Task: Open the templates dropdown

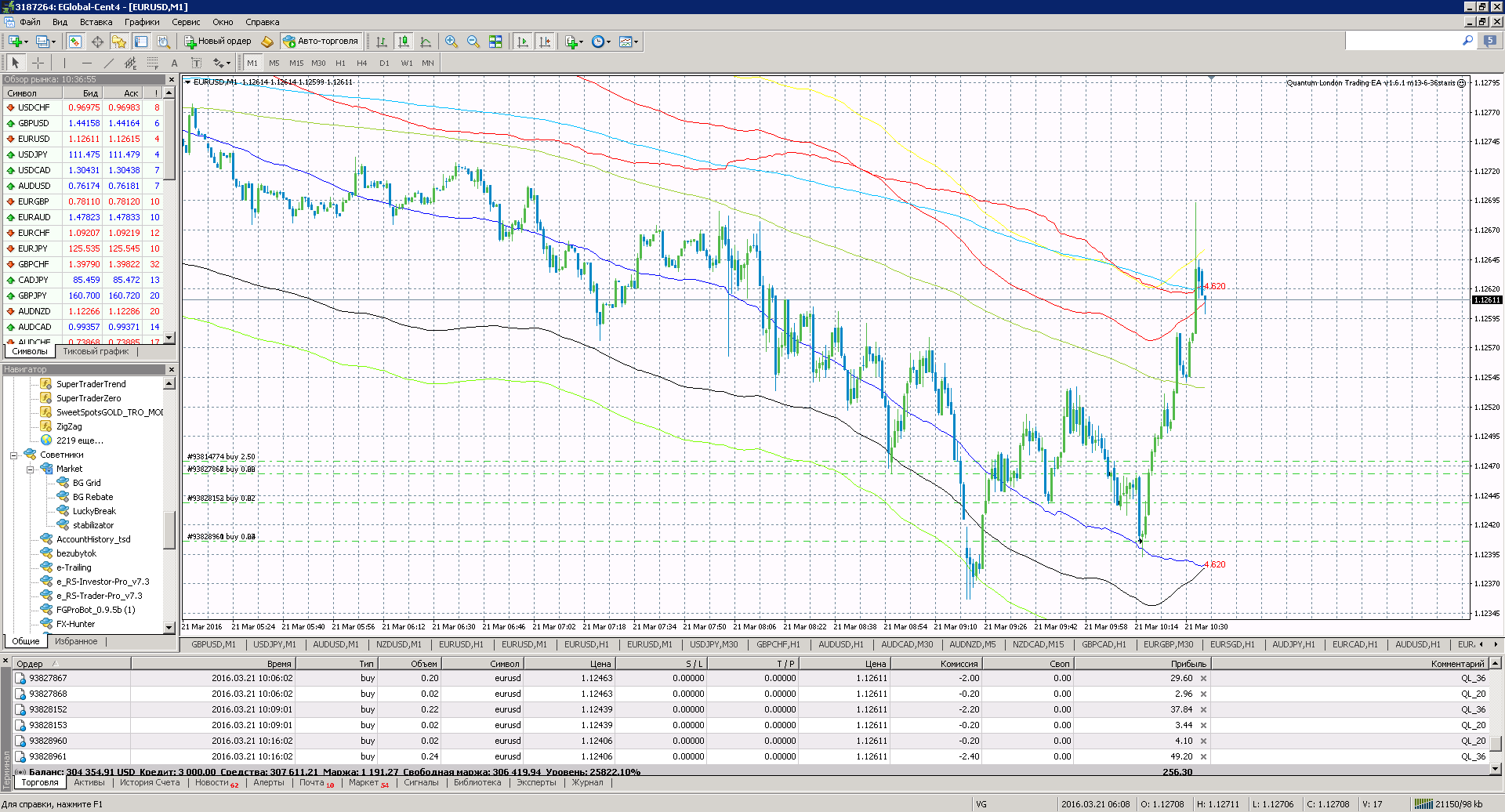Action: (636, 42)
